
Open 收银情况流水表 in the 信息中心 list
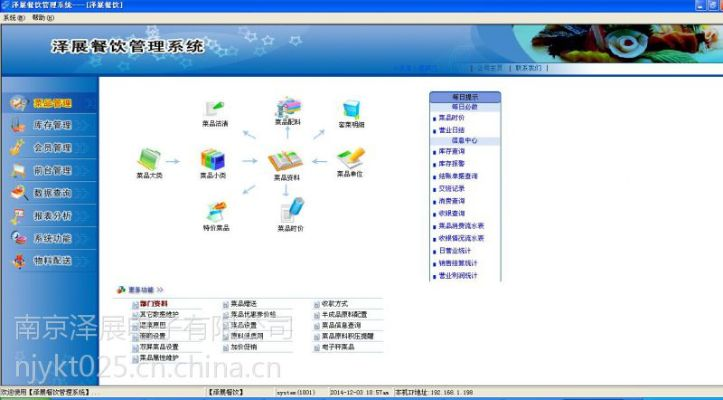(x=461, y=239)
